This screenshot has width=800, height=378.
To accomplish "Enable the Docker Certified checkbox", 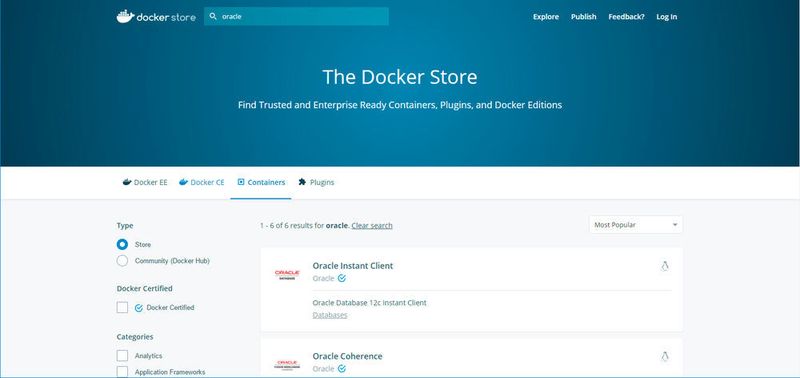I will [x=122, y=308].
